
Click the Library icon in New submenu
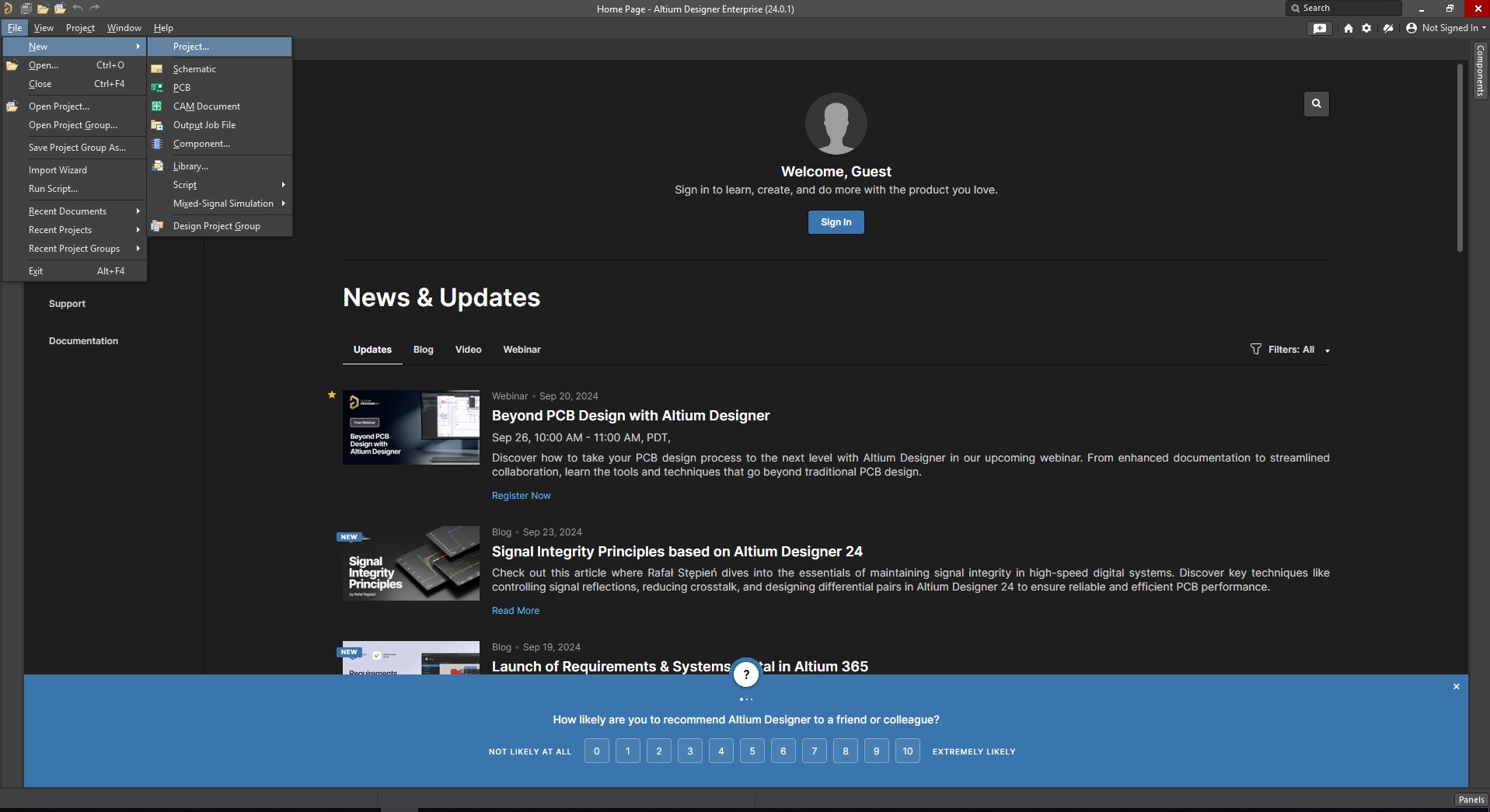[157, 166]
